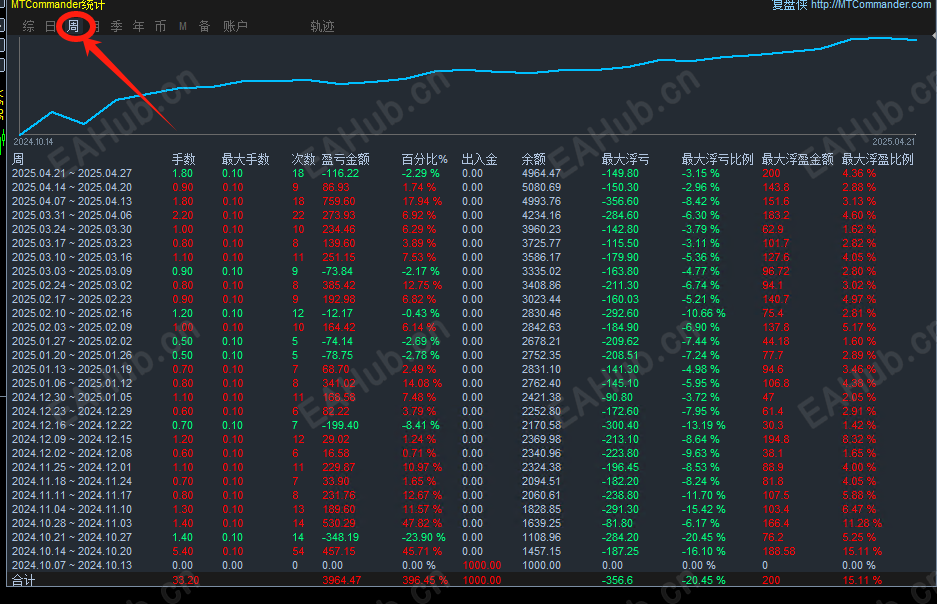Switch to the 备 tab

point(204,26)
